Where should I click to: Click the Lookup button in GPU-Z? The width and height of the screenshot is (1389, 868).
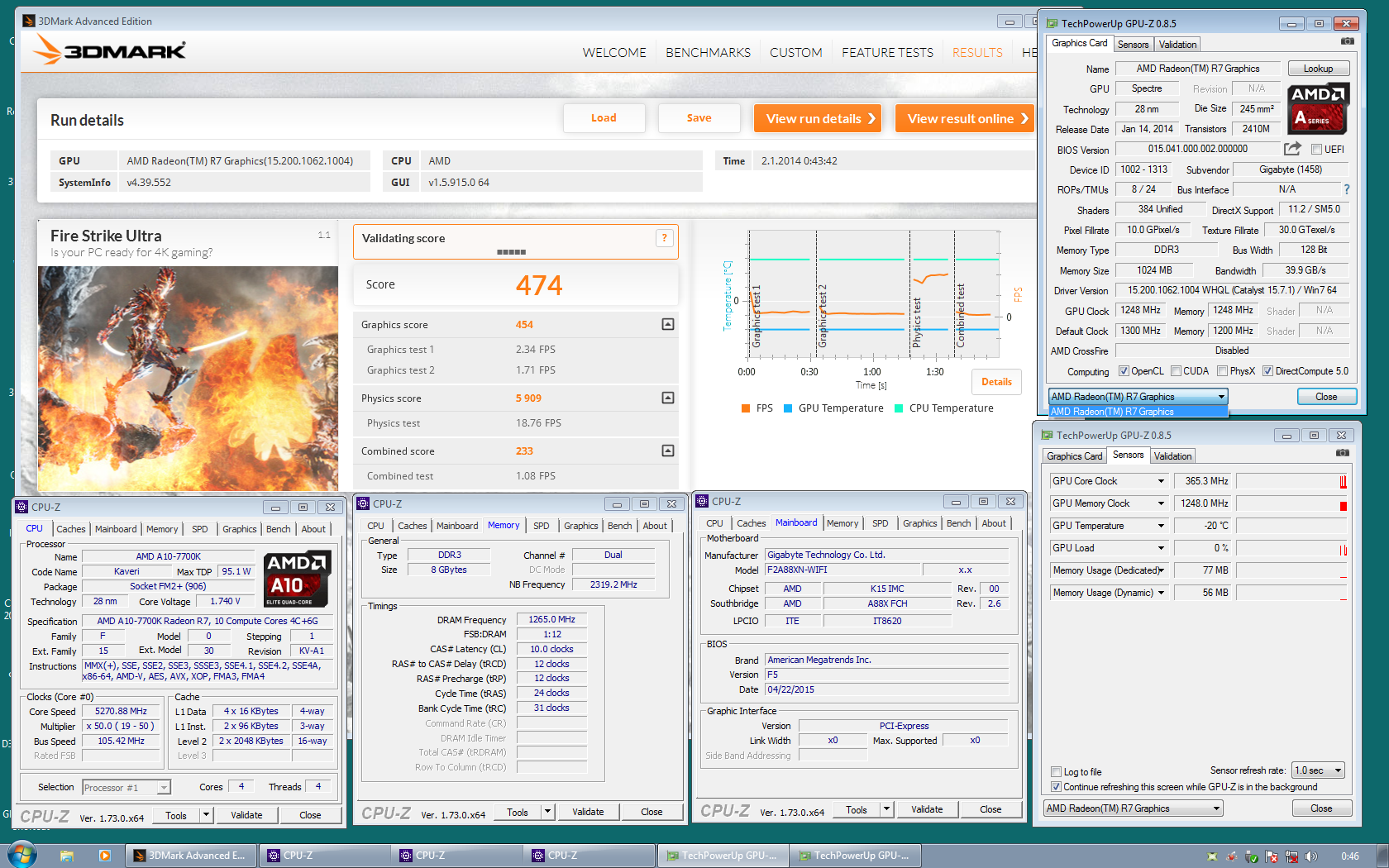1318,69
